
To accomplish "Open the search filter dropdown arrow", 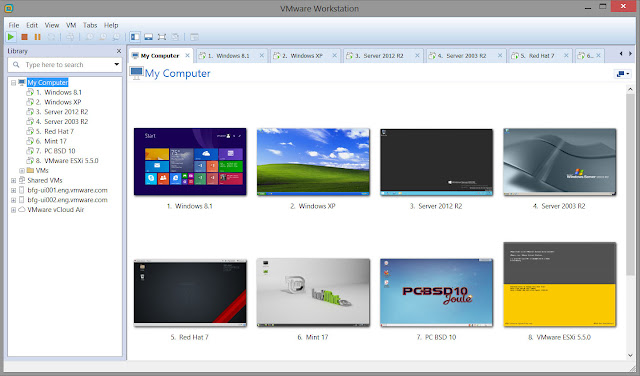I will pos(117,65).
